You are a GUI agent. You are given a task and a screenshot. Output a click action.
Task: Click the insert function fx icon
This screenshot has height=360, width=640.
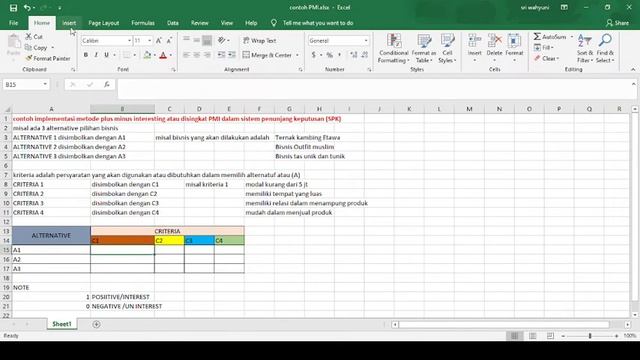click(x=107, y=84)
